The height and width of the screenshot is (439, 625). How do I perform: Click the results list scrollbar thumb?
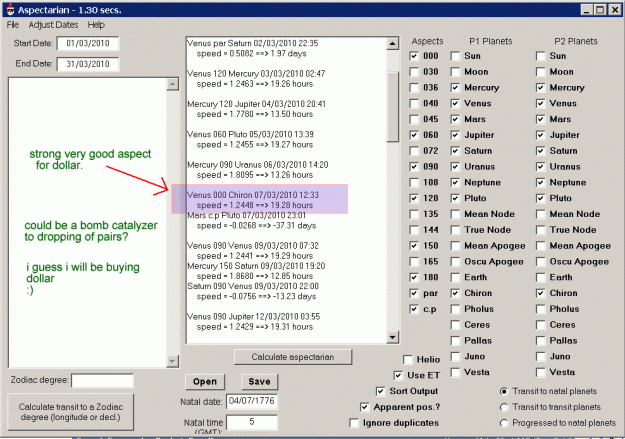[x=393, y=106]
